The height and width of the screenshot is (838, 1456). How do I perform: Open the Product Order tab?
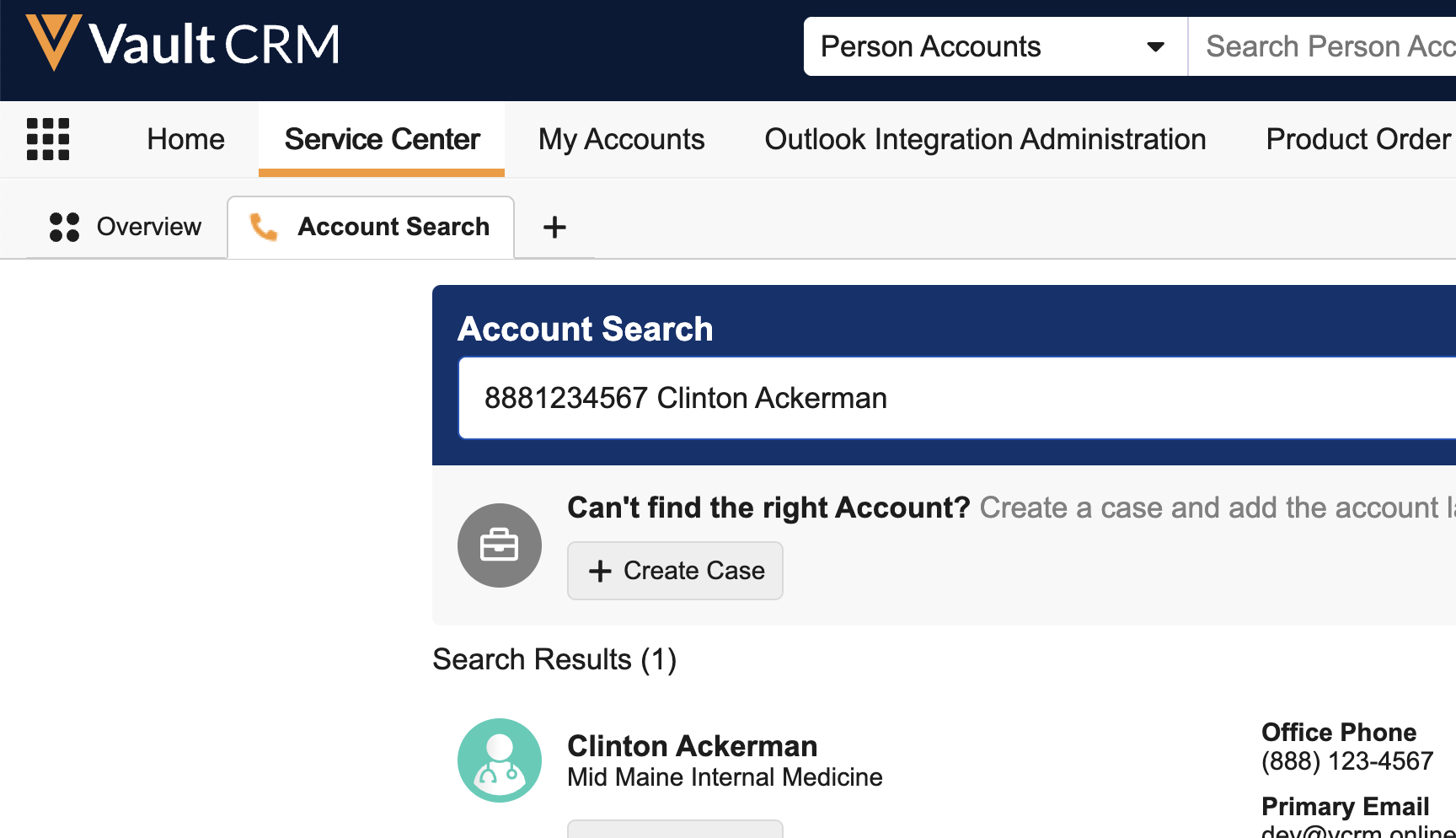(x=1357, y=139)
